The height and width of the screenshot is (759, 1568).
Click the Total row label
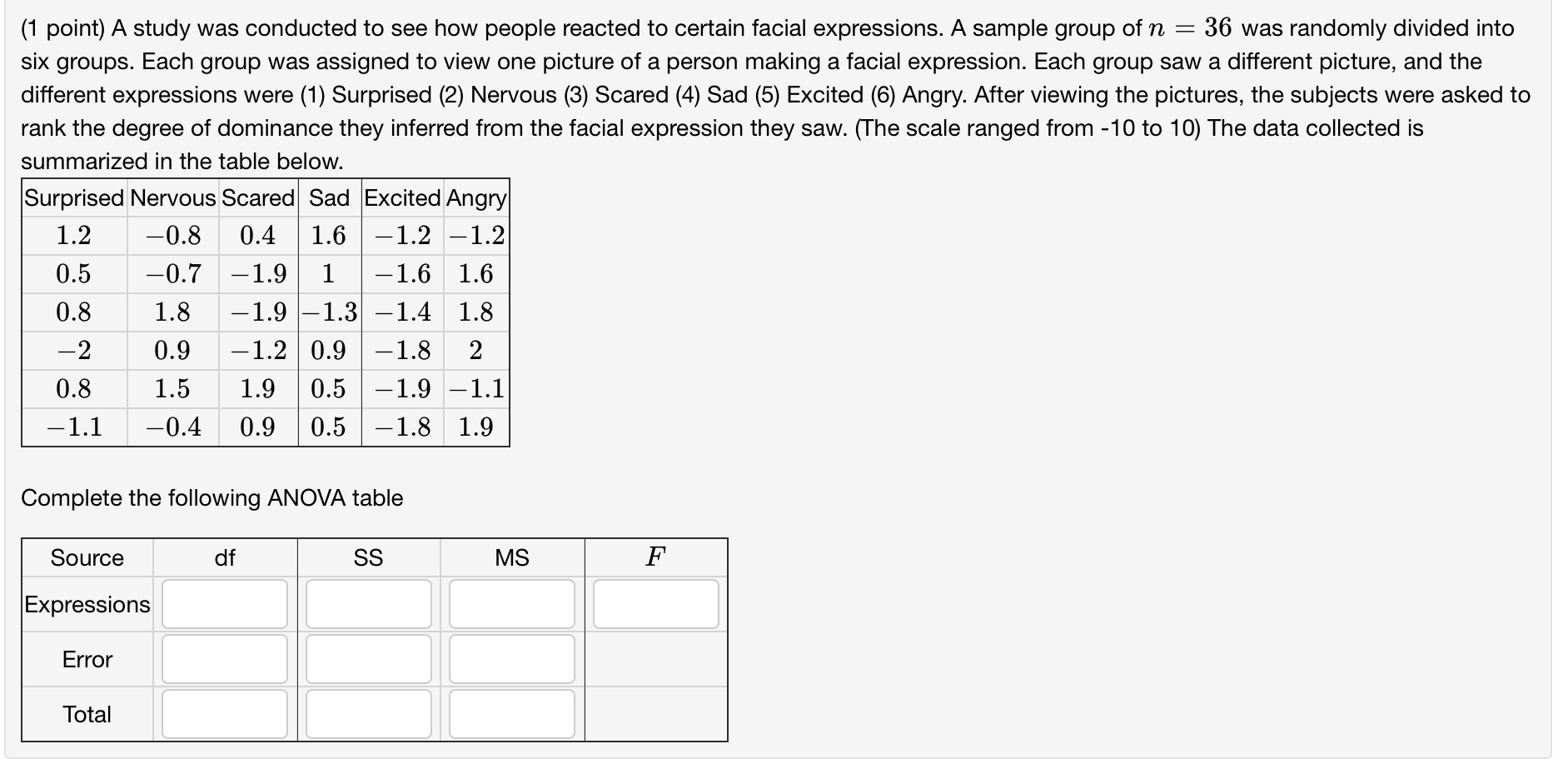86,713
